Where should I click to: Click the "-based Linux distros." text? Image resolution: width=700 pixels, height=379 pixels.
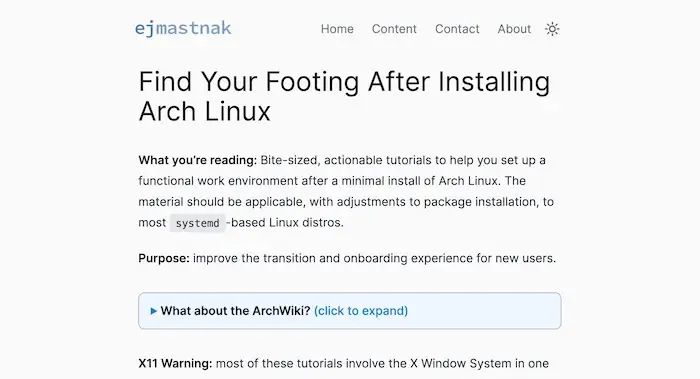(x=285, y=222)
